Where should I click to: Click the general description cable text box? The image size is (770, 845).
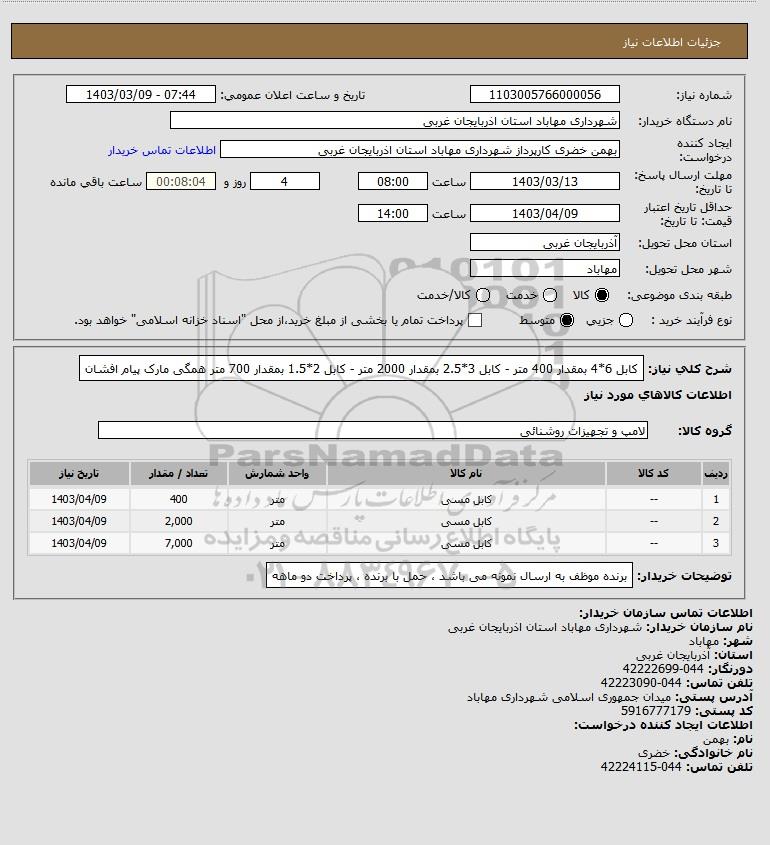361,369
